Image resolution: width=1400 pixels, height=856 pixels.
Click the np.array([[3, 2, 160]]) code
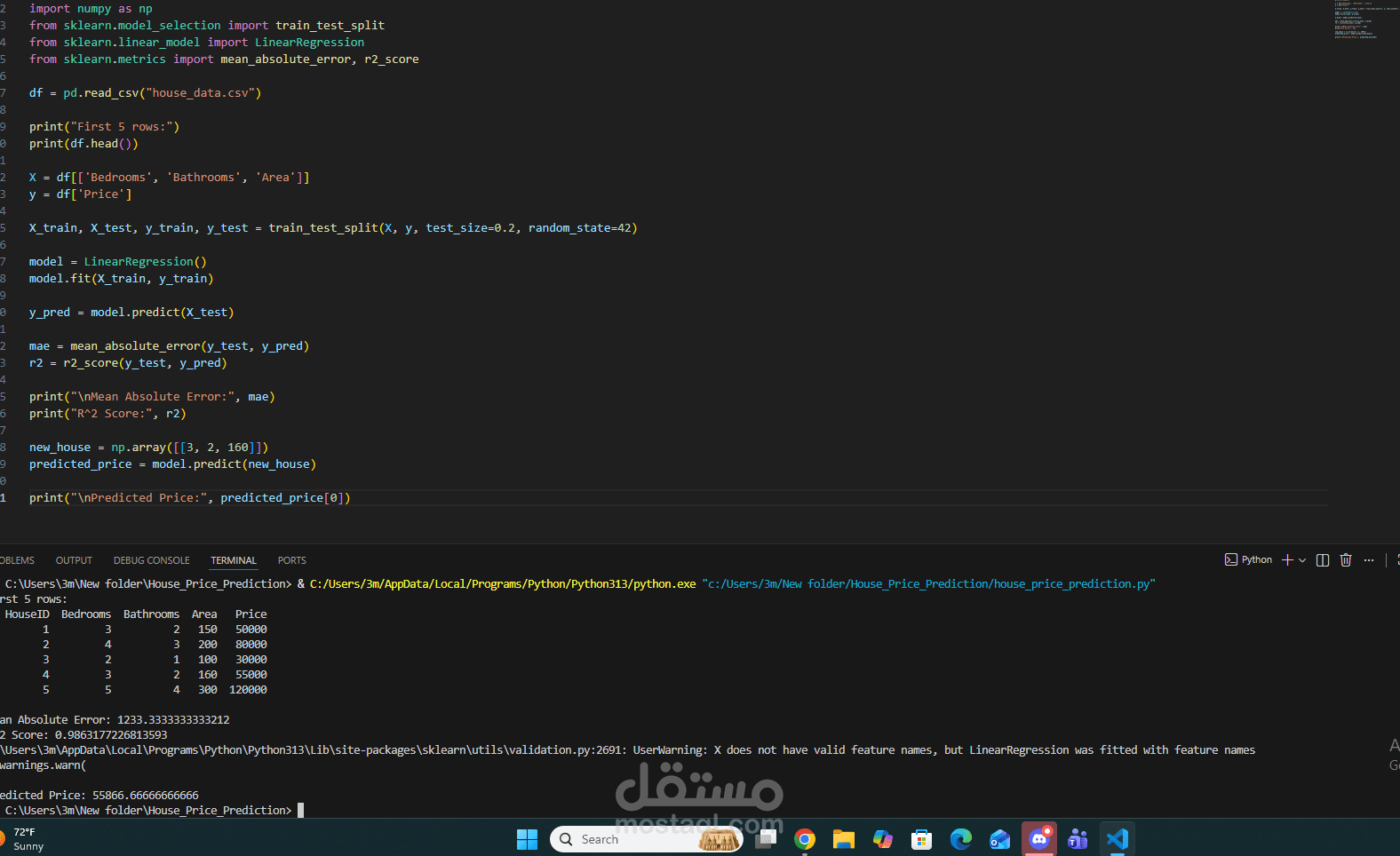tap(189, 448)
